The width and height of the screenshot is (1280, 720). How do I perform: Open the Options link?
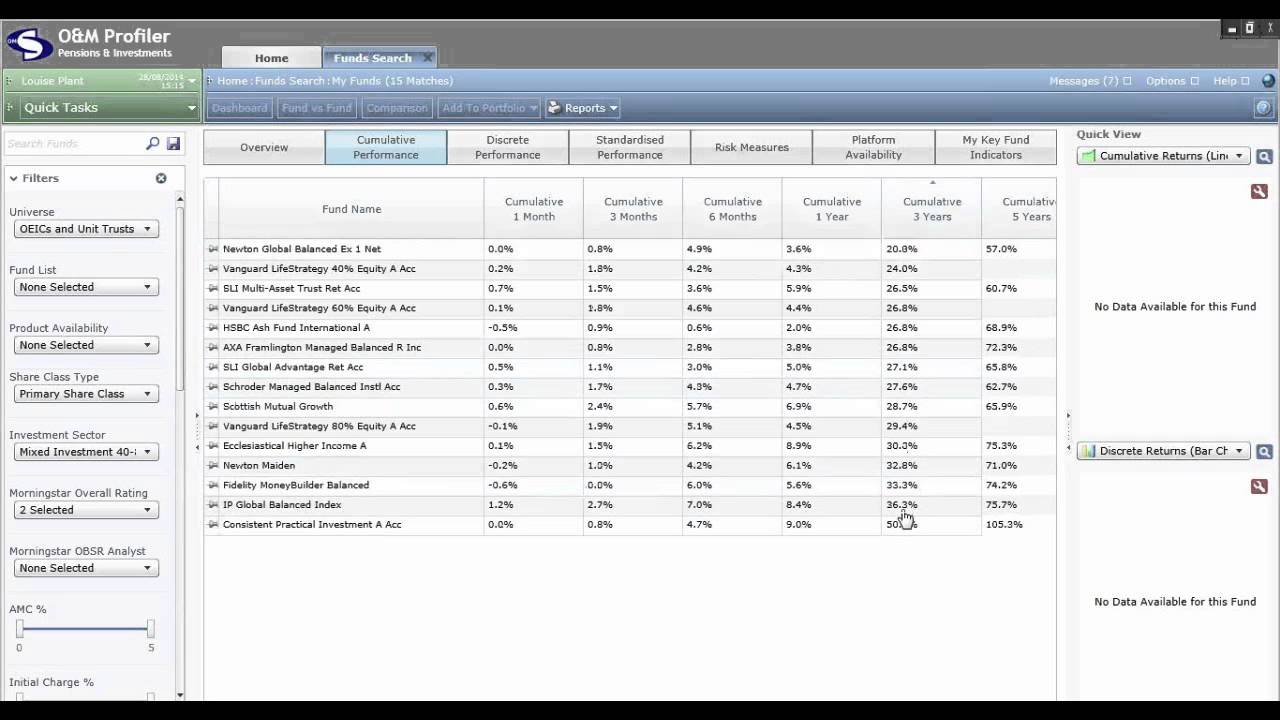(x=1171, y=81)
